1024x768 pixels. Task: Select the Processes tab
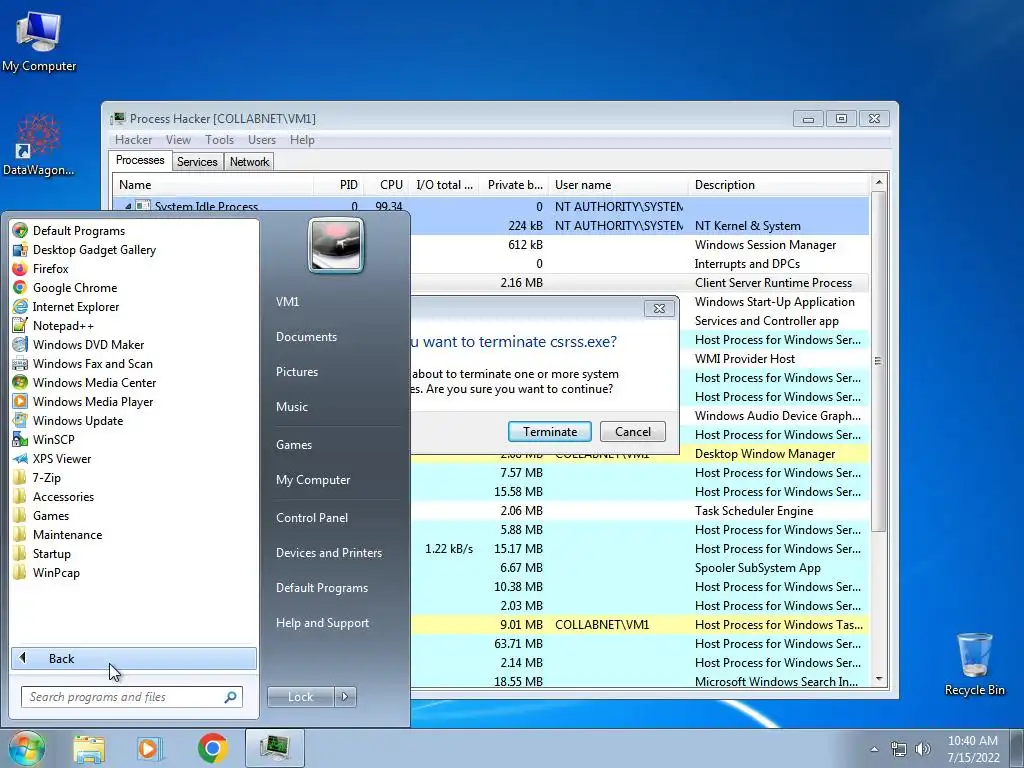(x=140, y=160)
